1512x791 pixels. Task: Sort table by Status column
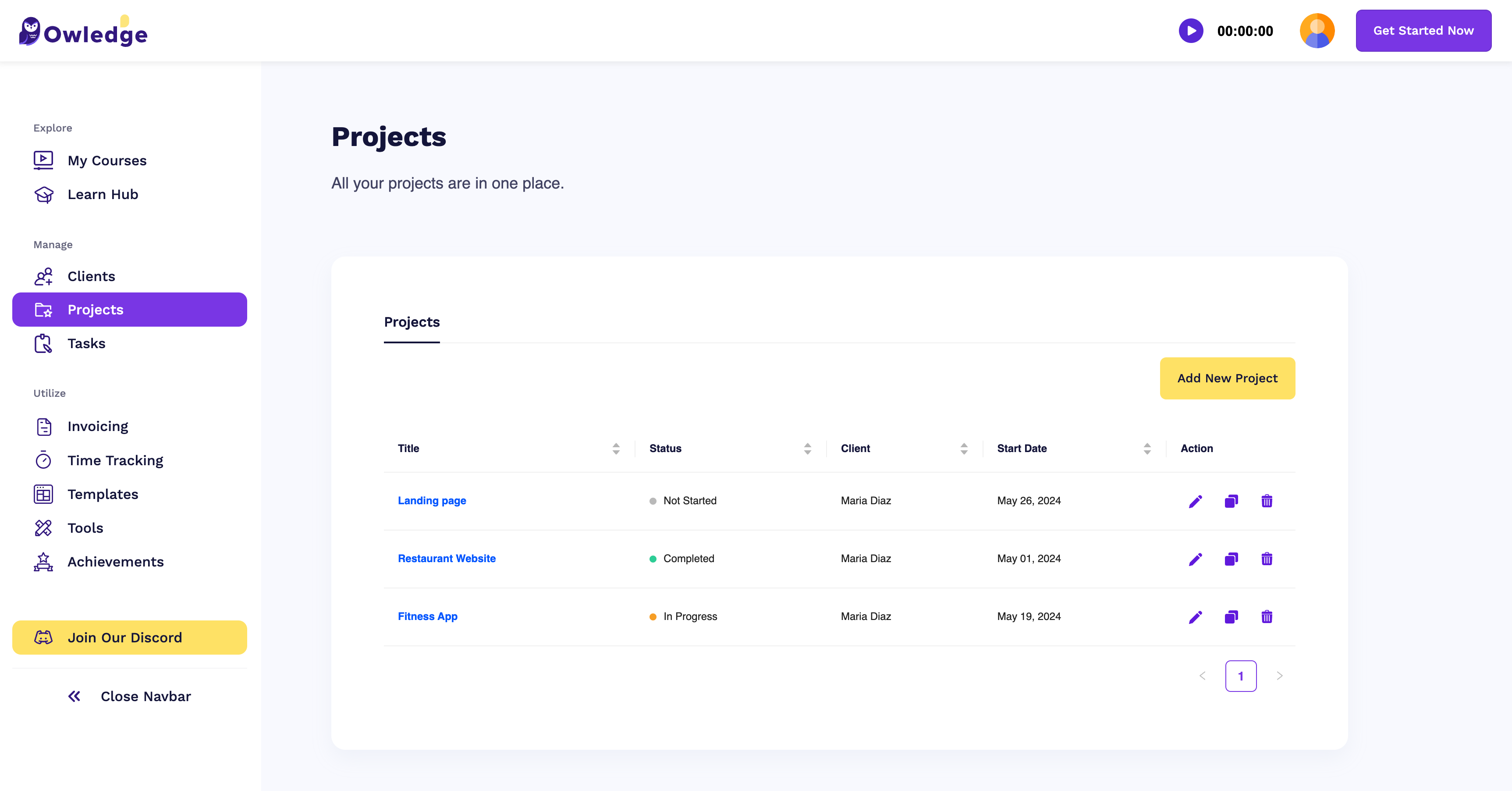807,449
